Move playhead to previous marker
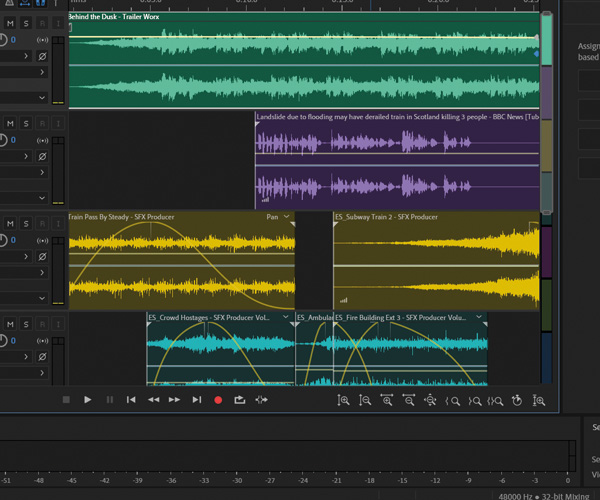This screenshot has width=600, height=500. click(x=131, y=400)
